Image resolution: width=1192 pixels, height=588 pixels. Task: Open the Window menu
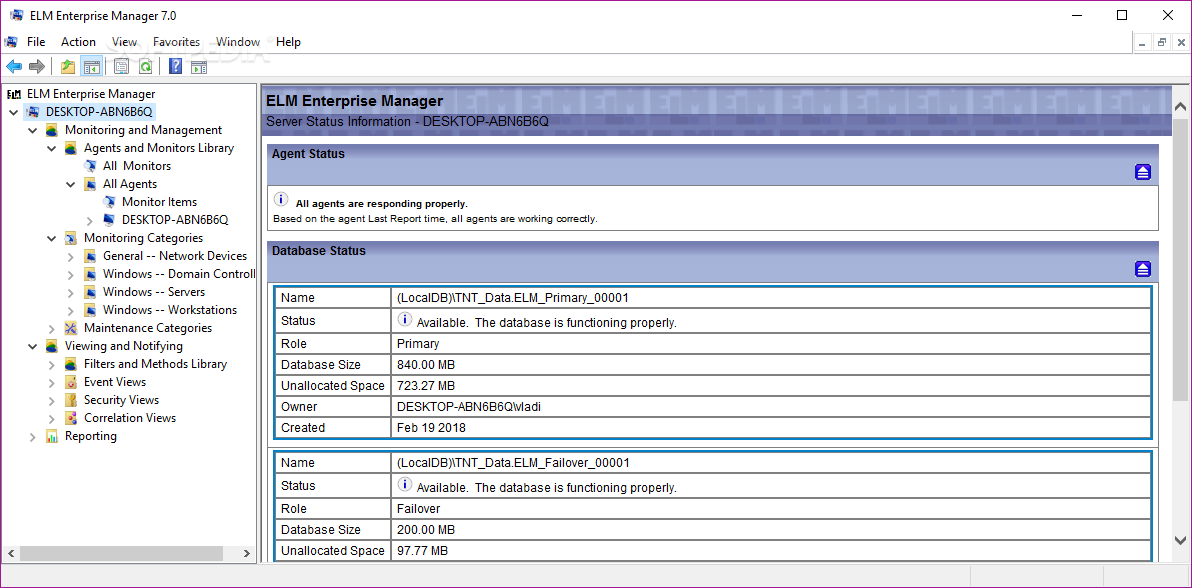click(238, 42)
